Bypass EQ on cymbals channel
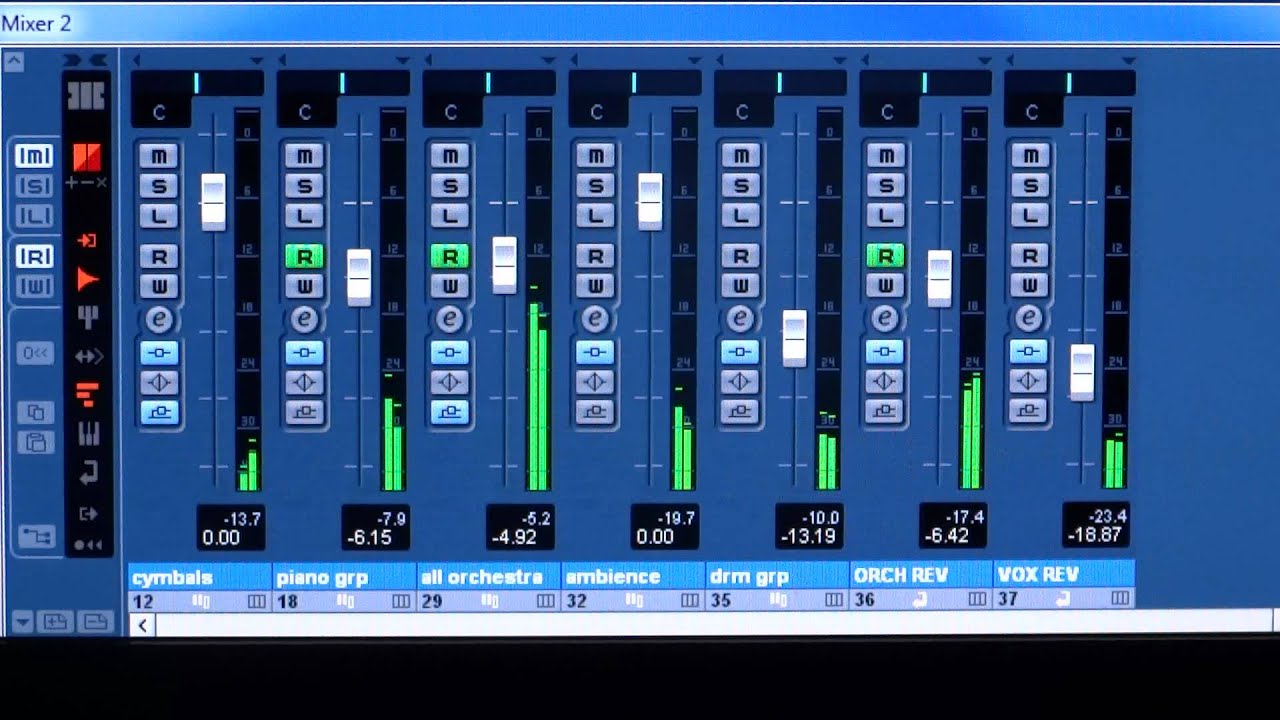 point(159,382)
